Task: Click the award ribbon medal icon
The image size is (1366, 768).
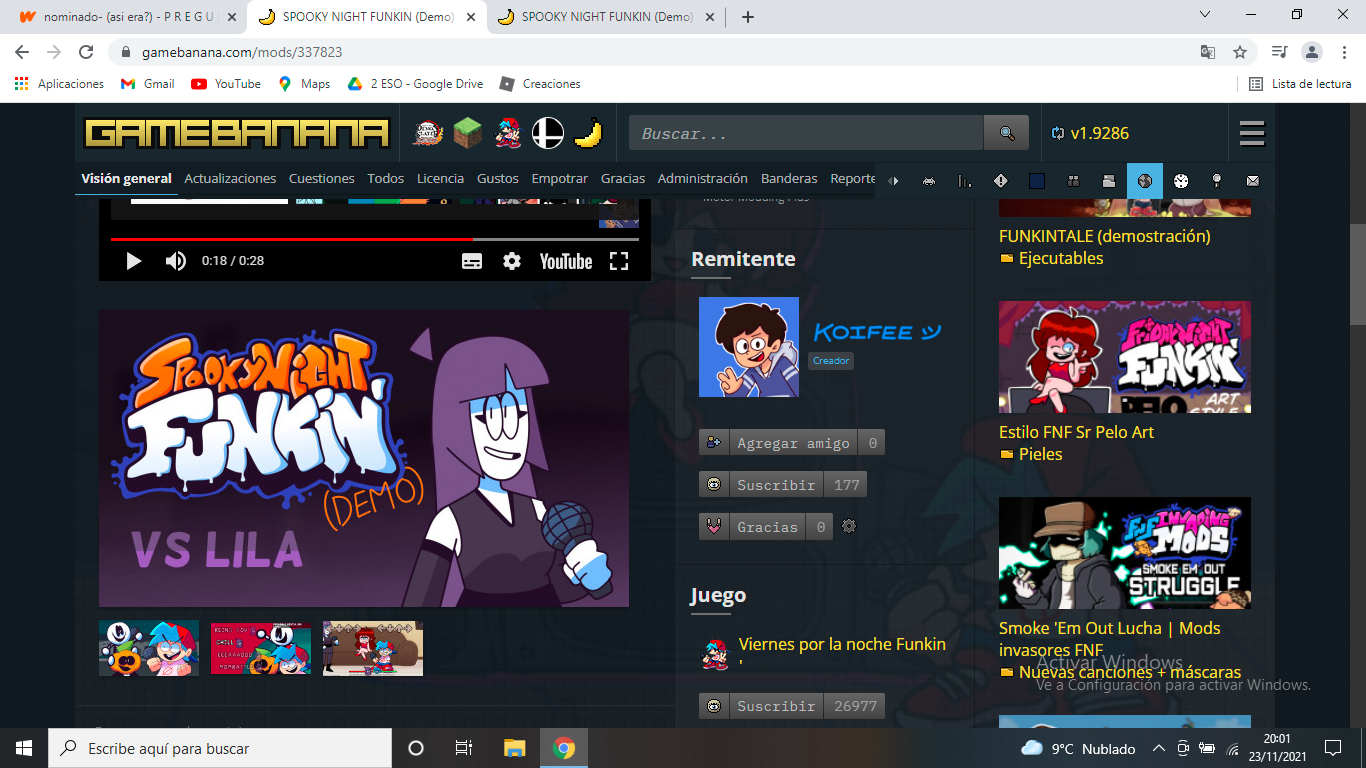Action: coord(1217,181)
